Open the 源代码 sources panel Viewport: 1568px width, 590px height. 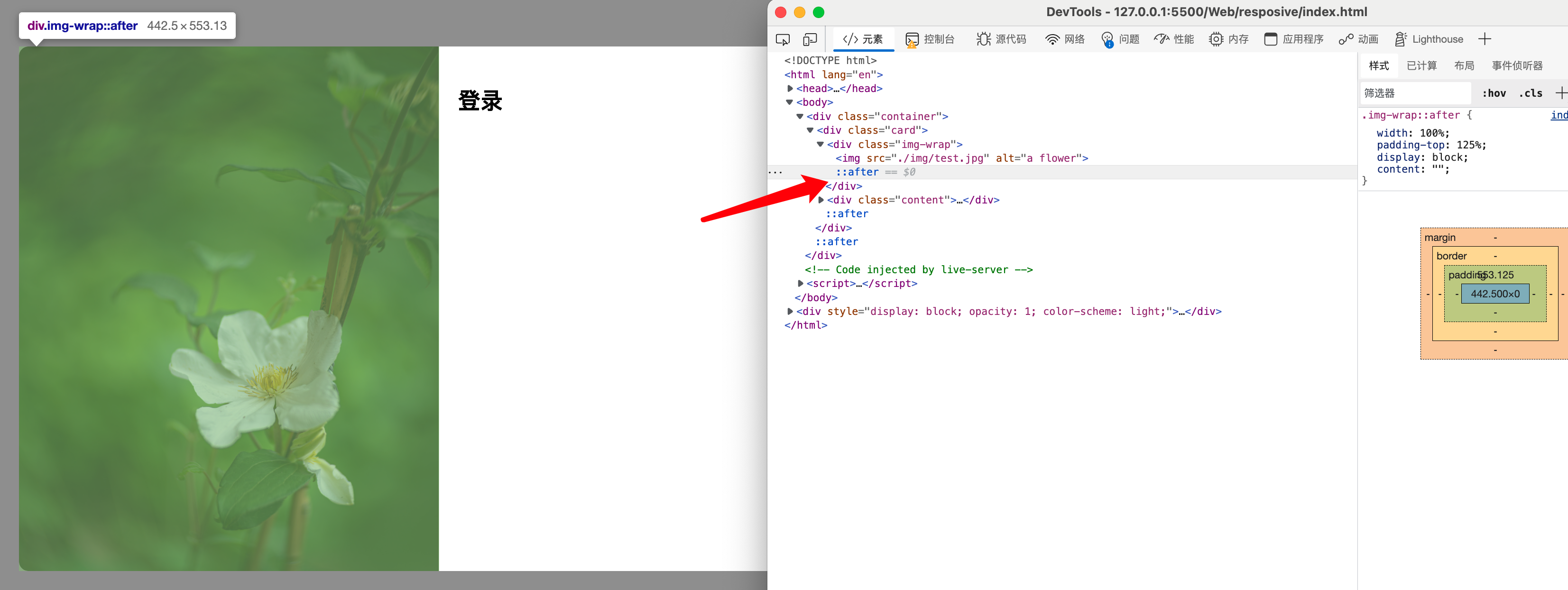[1001, 39]
